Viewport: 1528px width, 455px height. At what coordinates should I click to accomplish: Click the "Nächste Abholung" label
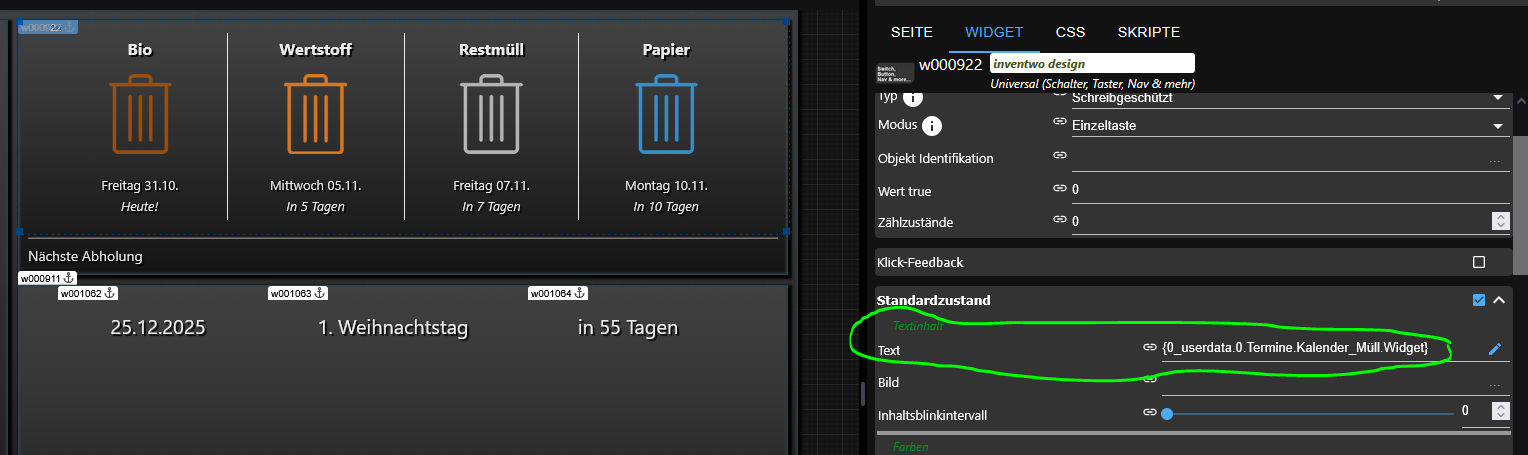point(85,256)
